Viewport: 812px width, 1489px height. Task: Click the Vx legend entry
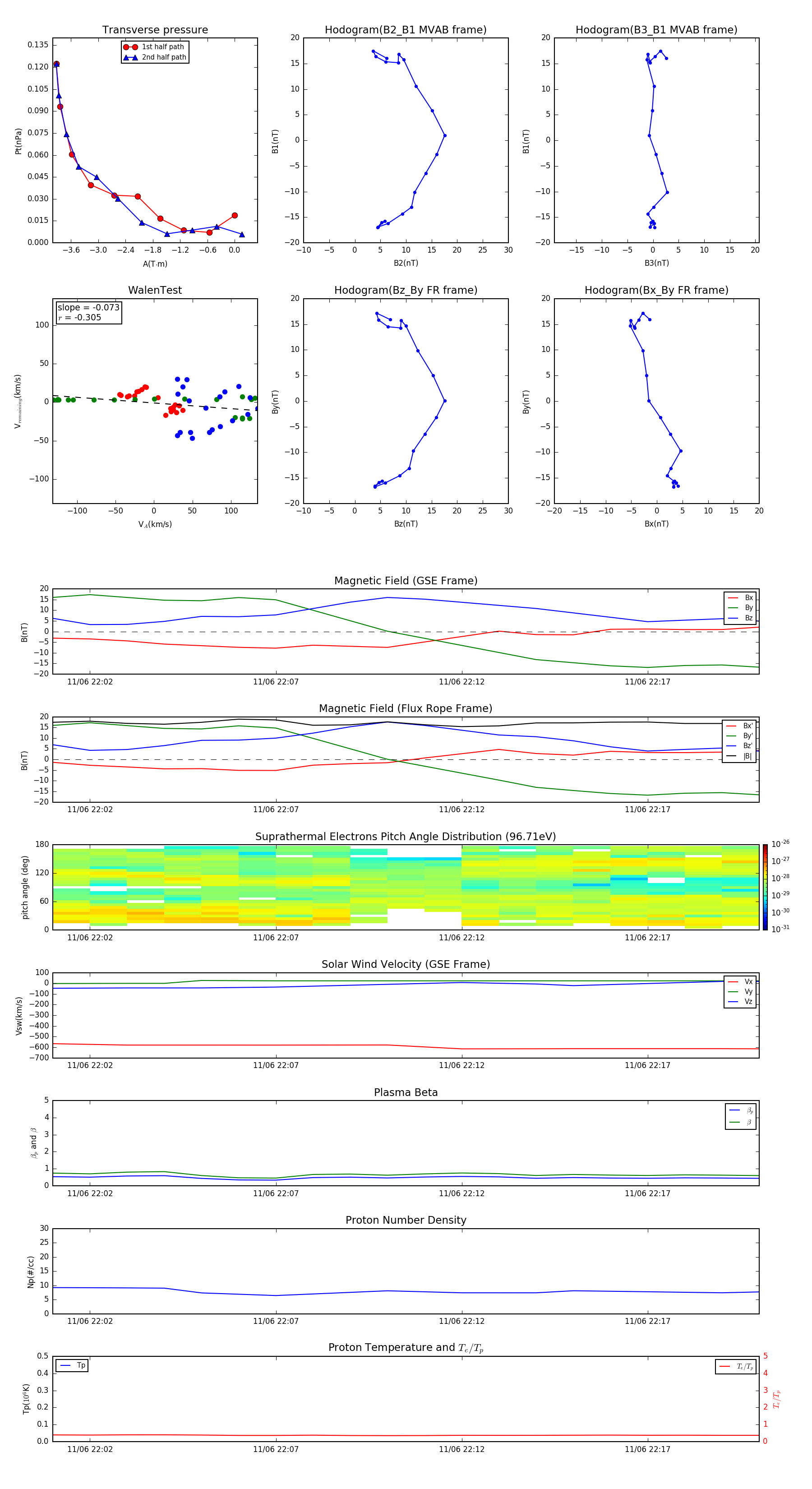click(x=740, y=981)
